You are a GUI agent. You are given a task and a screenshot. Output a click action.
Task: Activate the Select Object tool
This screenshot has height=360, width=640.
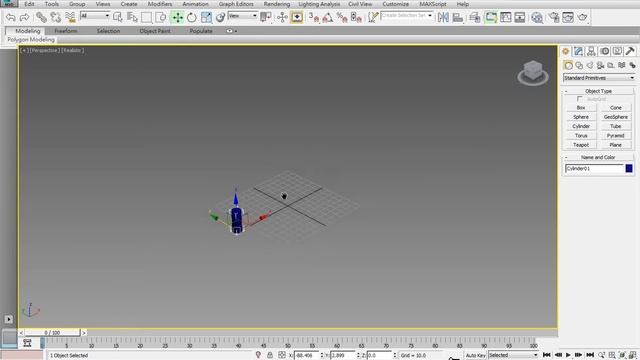click(x=118, y=17)
